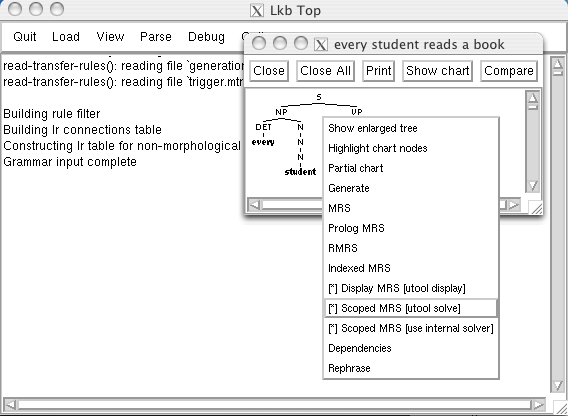Click the X11 icon in Lkb Top title
The height and width of the screenshot is (416, 568).
click(257, 11)
